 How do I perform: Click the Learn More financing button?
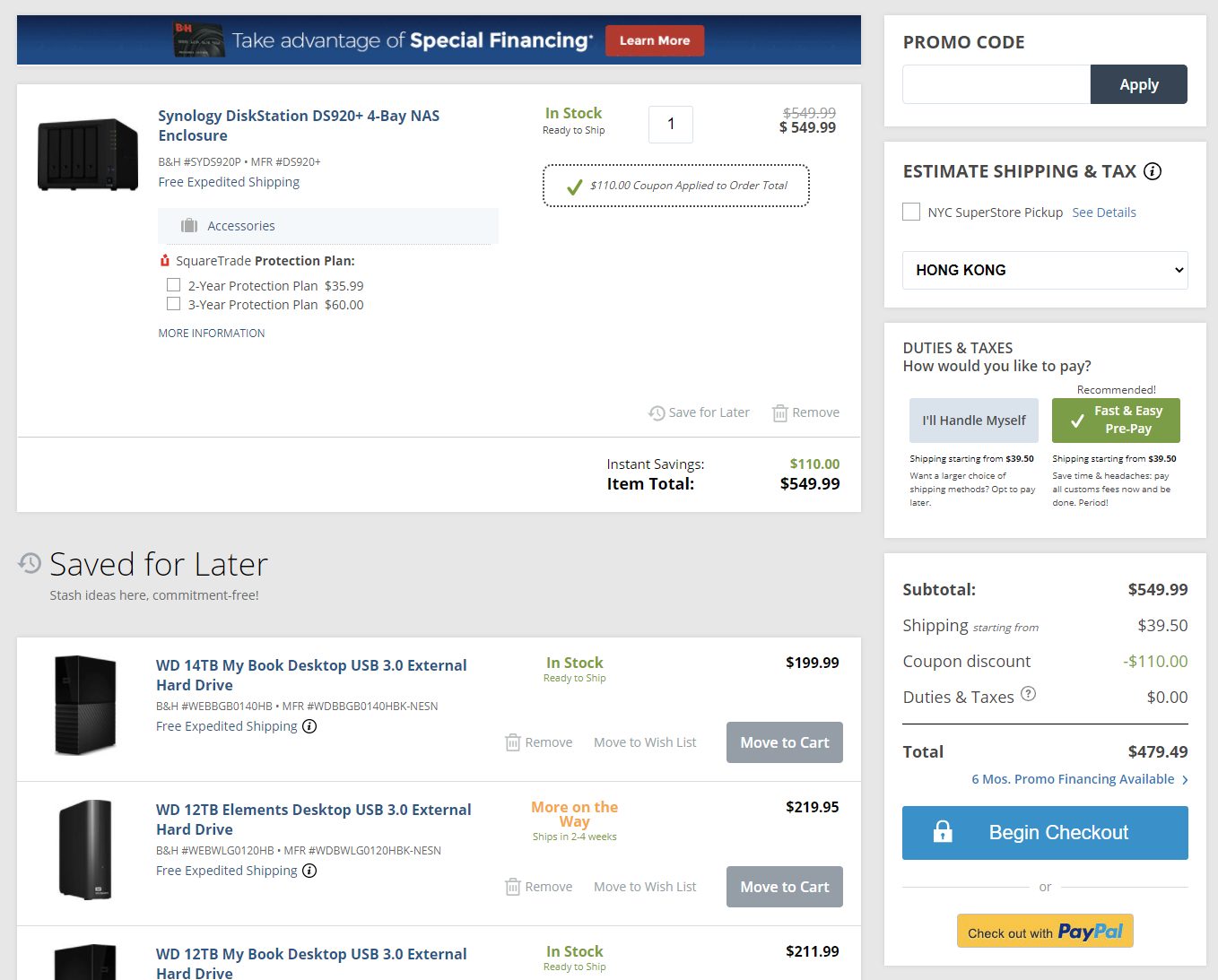tap(655, 40)
